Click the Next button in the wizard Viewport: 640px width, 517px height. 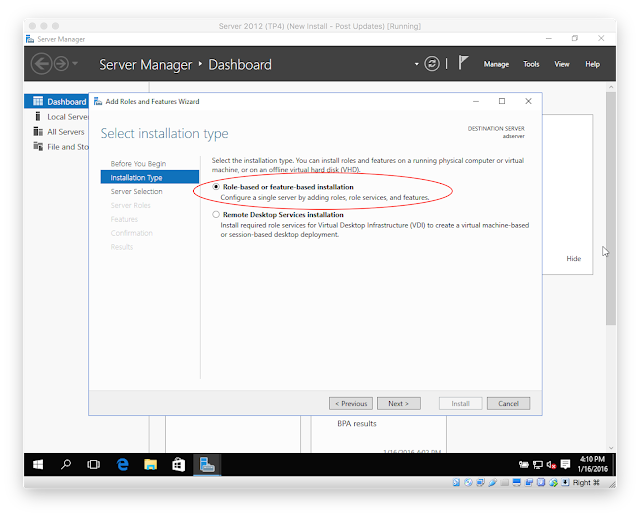pos(399,404)
